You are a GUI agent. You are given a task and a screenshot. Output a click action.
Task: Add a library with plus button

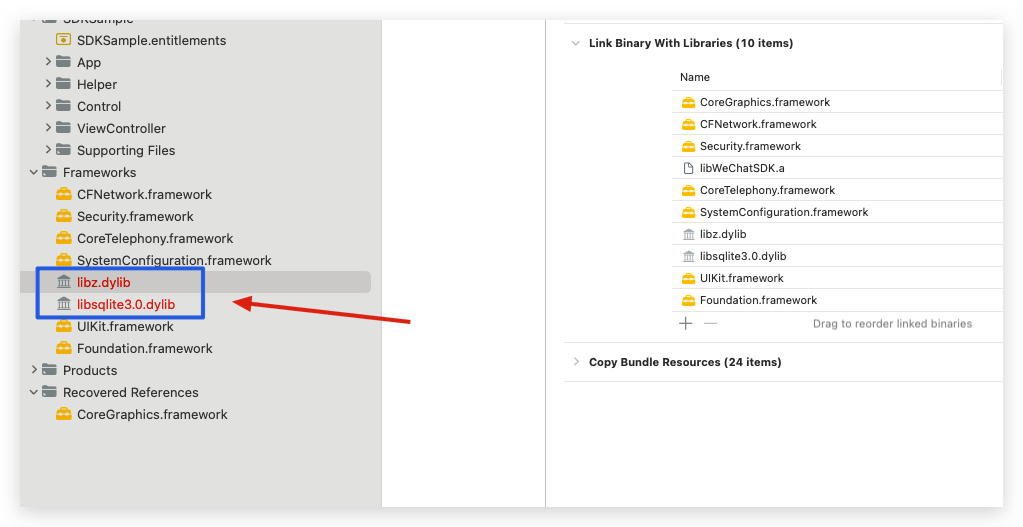(686, 324)
